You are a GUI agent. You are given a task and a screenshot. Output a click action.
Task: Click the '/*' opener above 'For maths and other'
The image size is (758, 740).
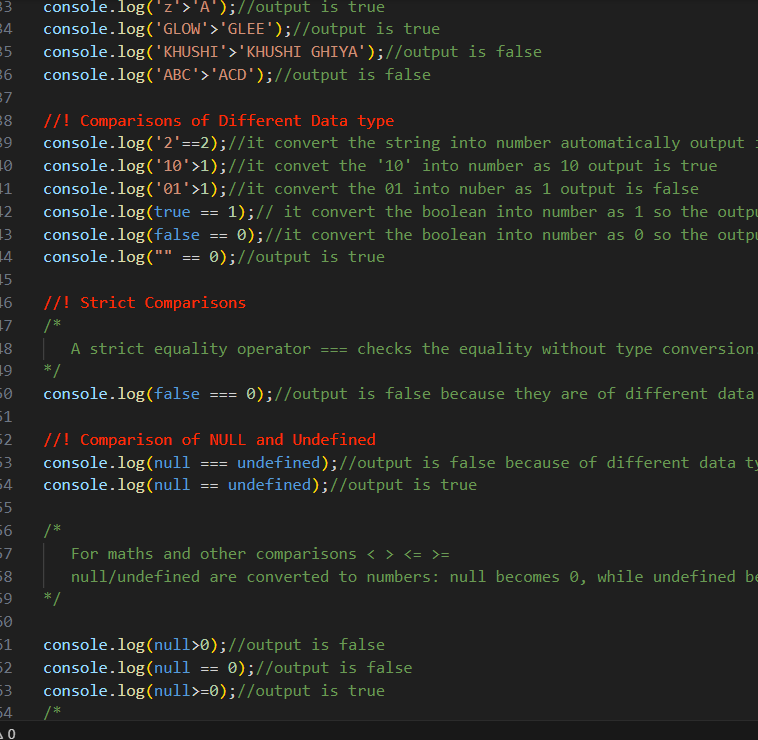coord(52,530)
